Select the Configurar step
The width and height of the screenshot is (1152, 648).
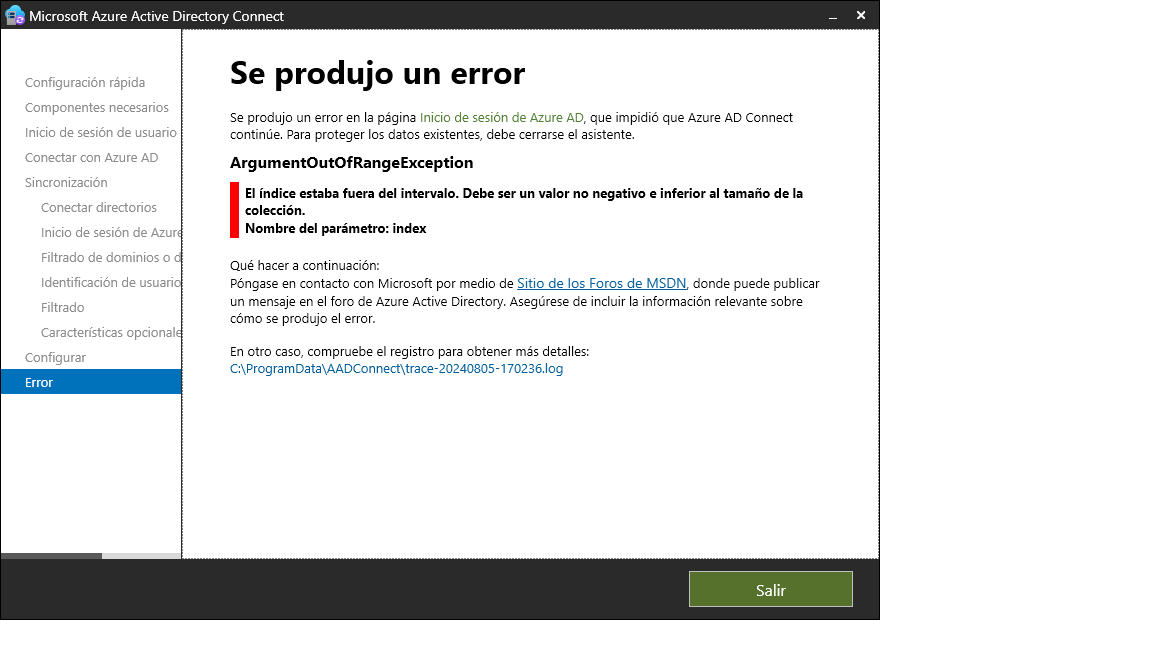click(56, 357)
